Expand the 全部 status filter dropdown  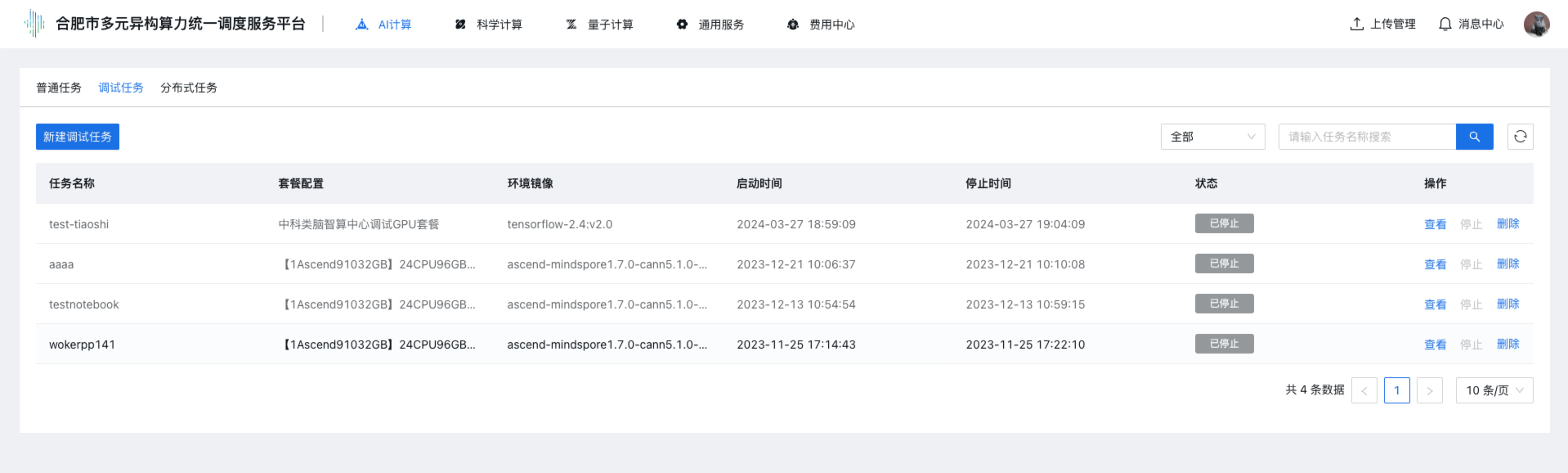pyautogui.click(x=1212, y=137)
